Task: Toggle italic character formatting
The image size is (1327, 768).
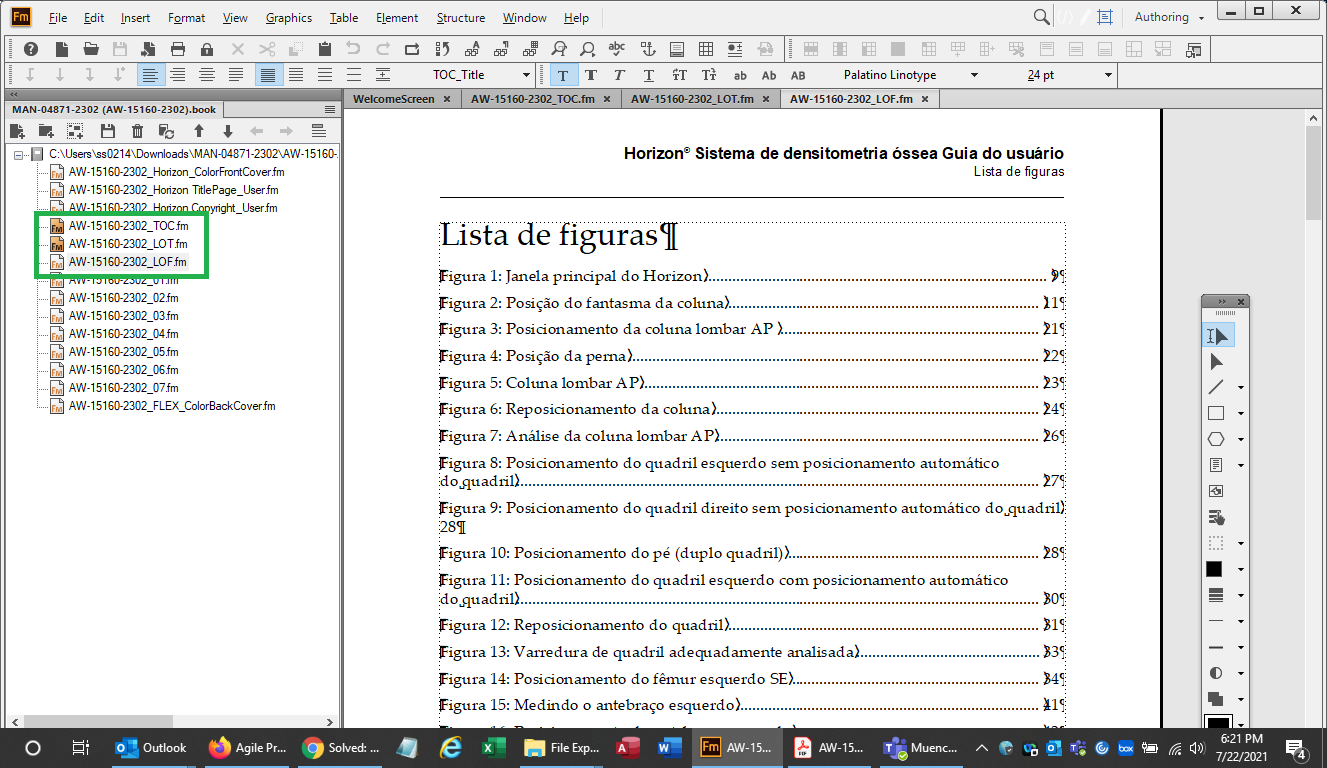Action: 617,74
